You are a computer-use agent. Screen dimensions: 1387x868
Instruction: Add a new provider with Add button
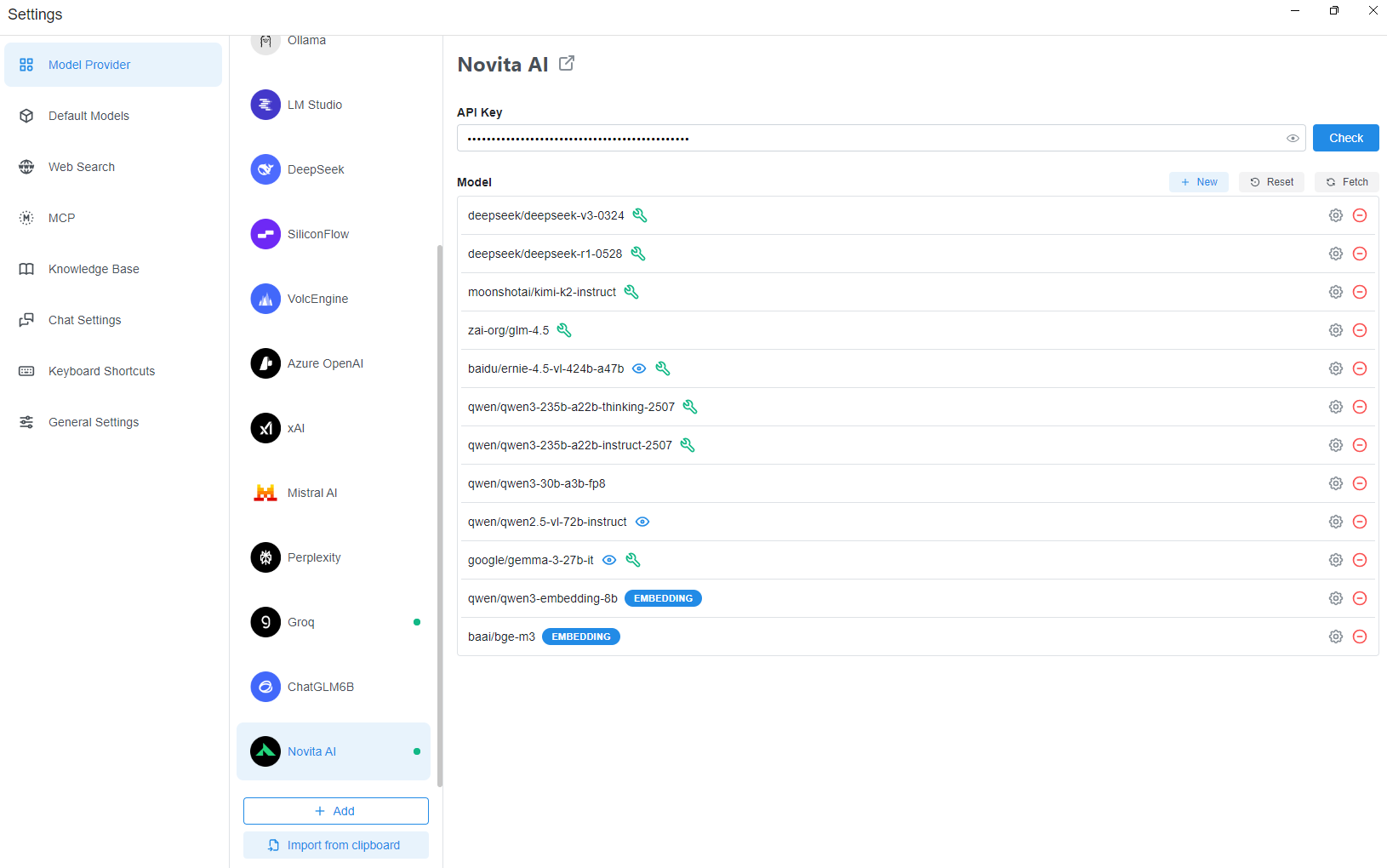[336, 811]
